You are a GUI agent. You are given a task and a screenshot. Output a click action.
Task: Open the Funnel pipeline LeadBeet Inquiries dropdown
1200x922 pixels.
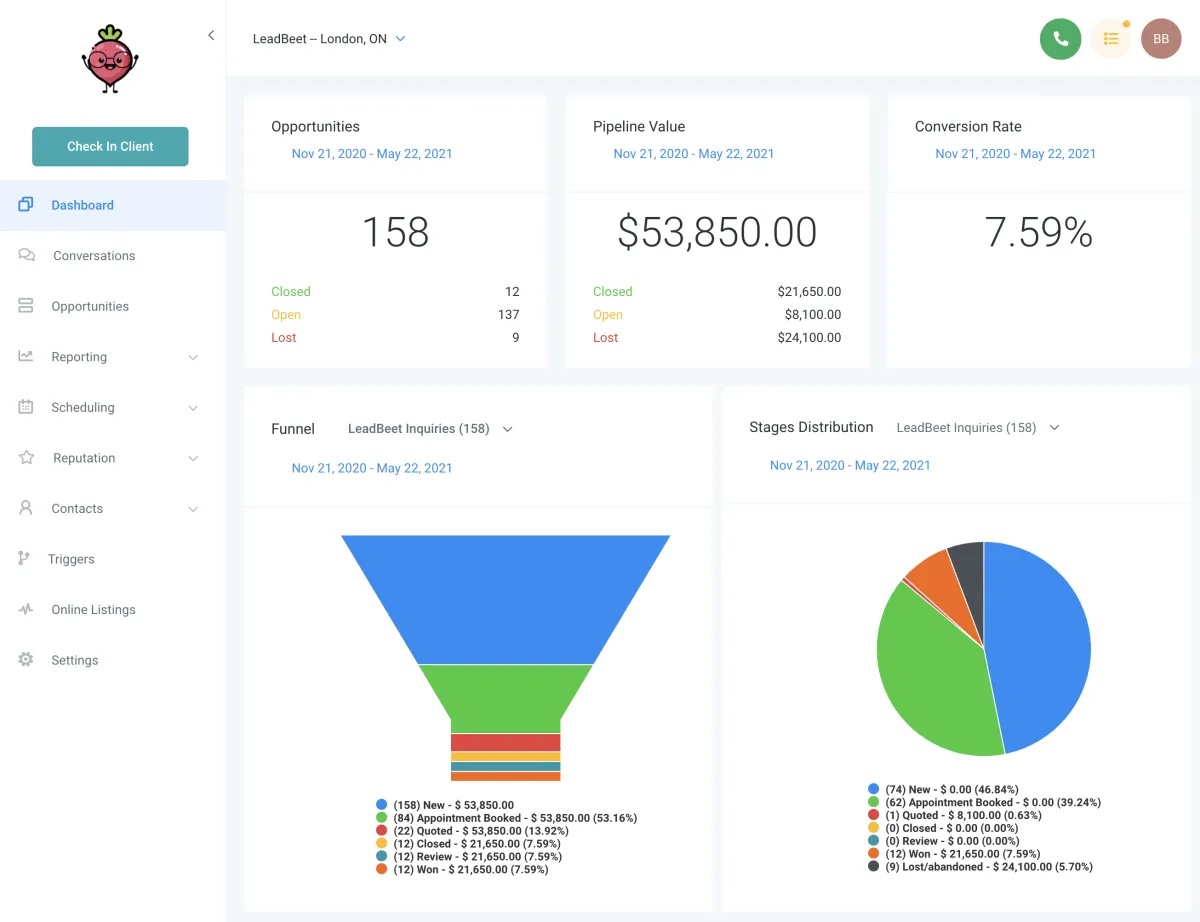[430, 429]
